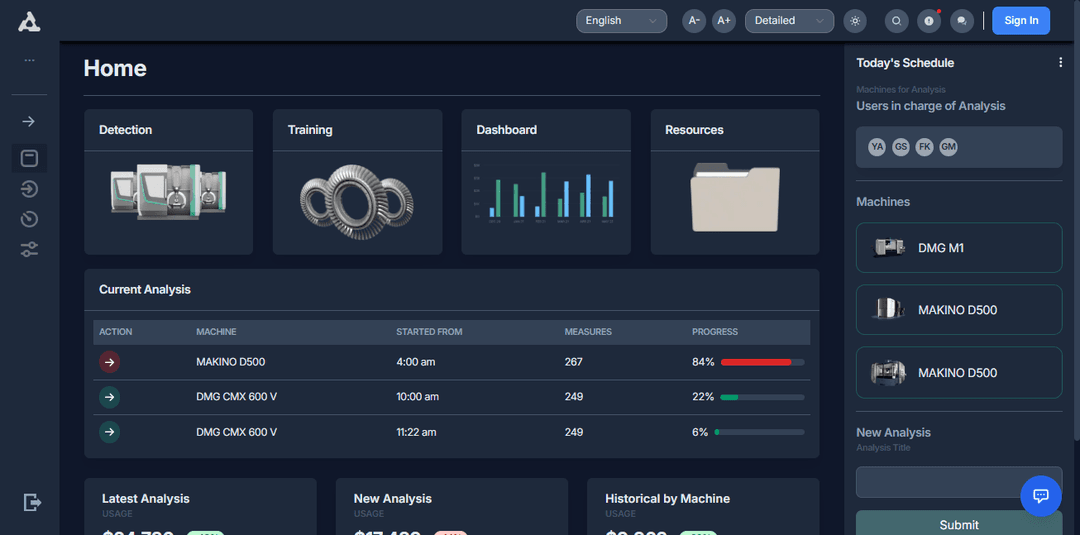This screenshot has height=535, width=1080.
Task: Click 10:00 am row action arrow
Action: (110, 397)
